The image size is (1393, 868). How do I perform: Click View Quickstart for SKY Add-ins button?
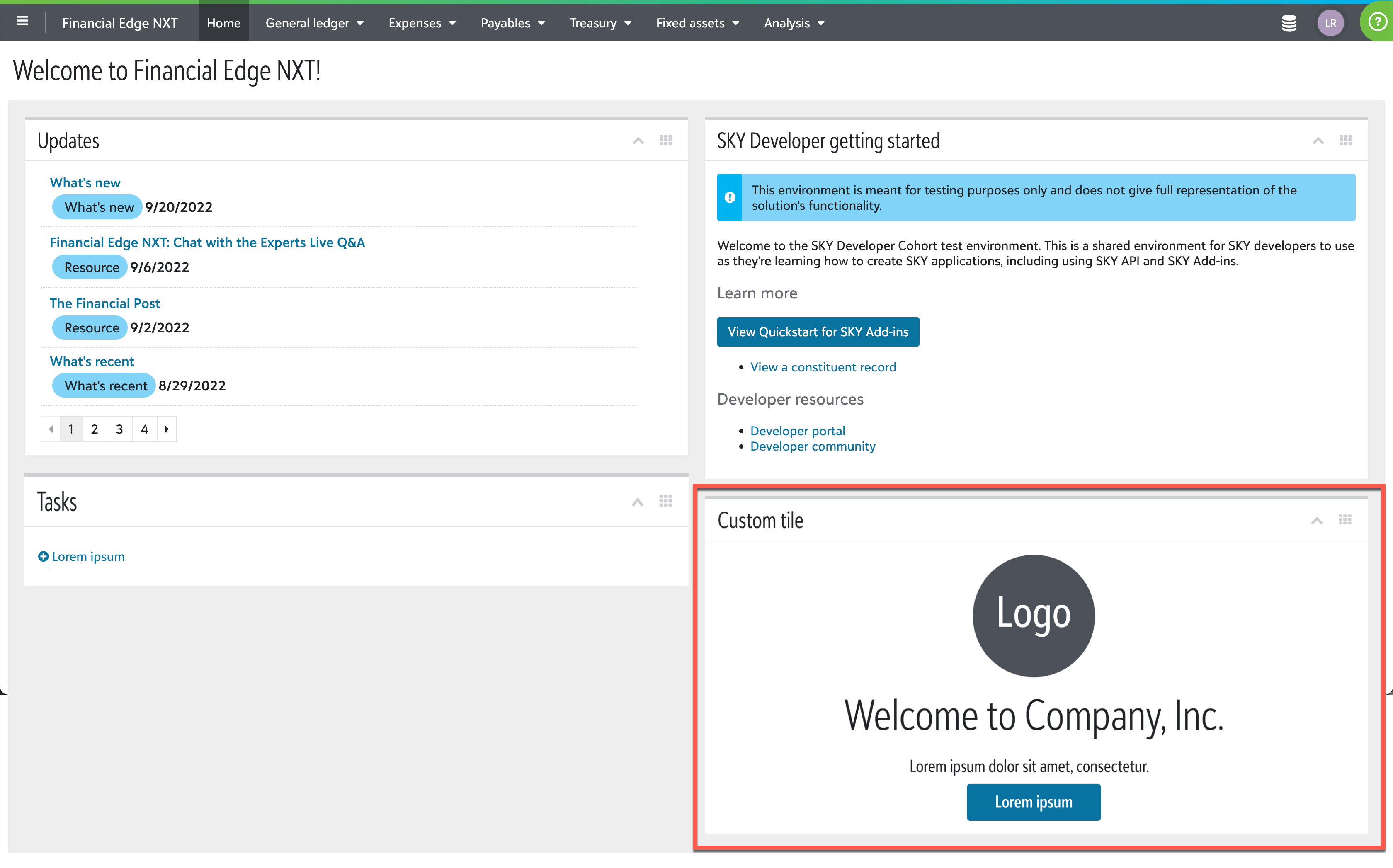click(x=818, y=332)
